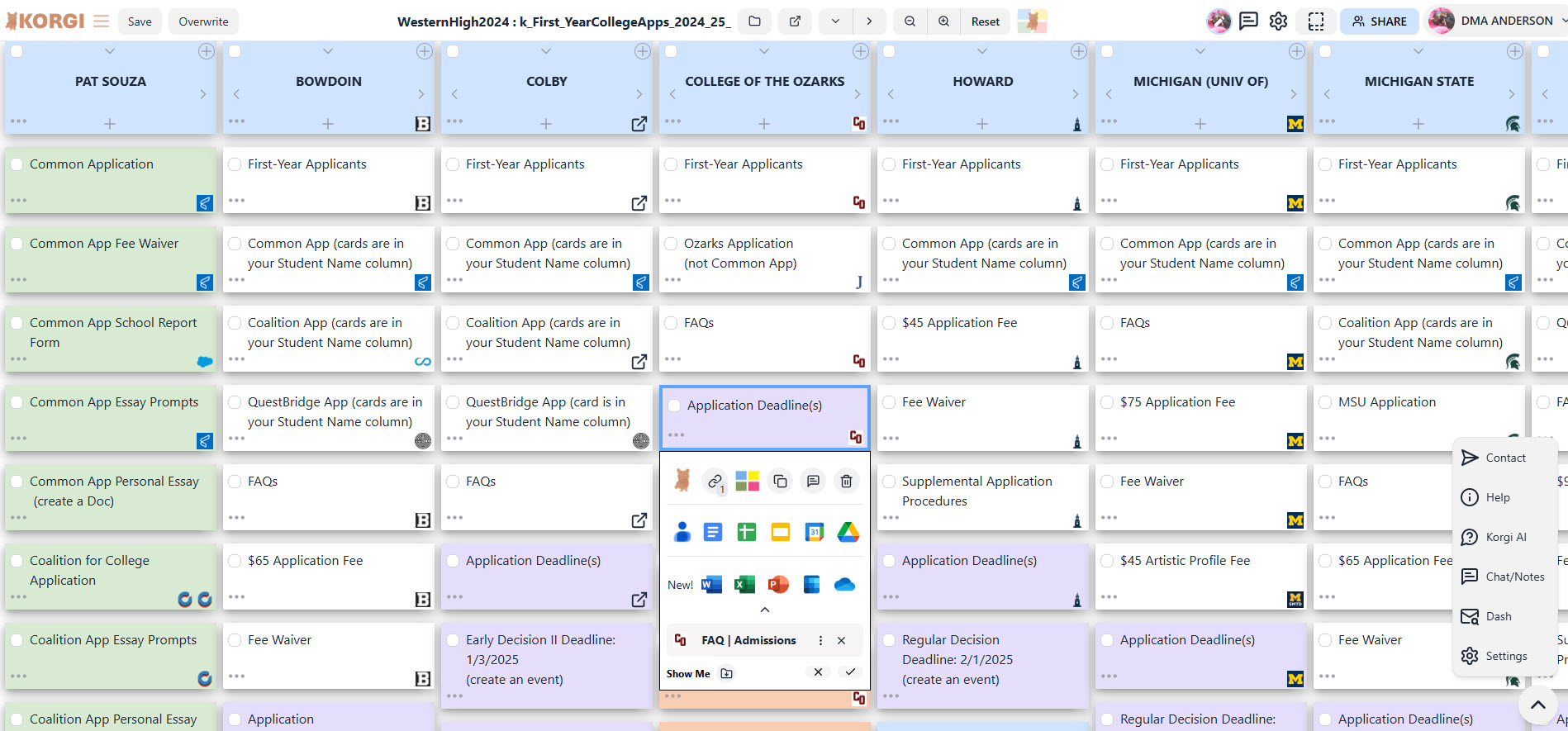
Task: Activate the dashed selection box tool
Action: pyautogui.click(x=1316, y=21)
